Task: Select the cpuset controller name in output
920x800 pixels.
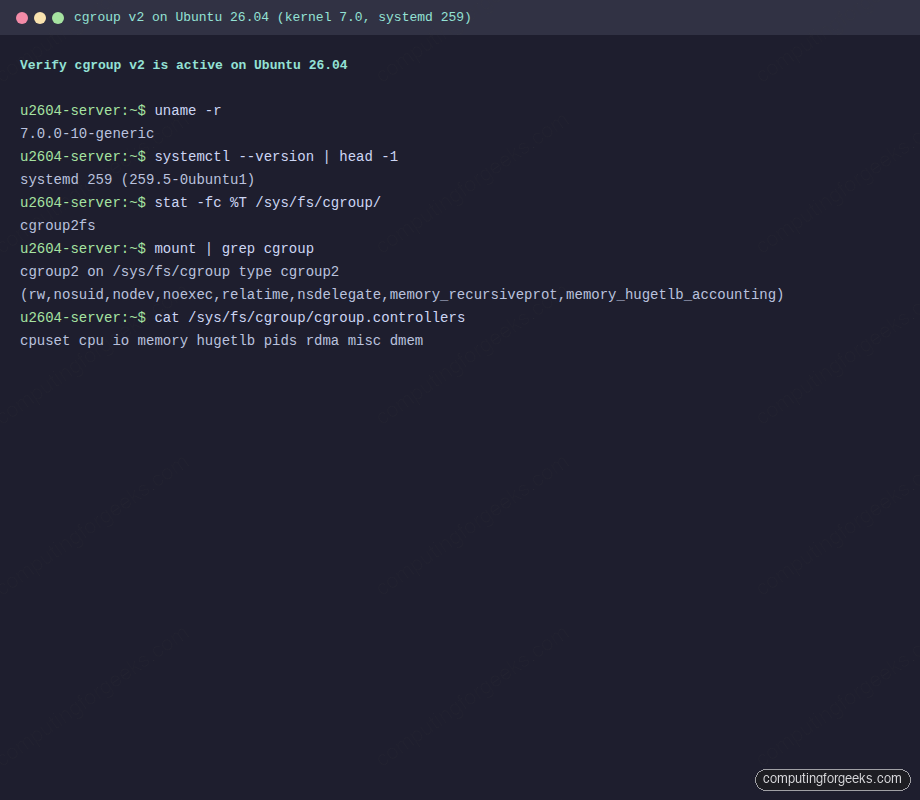Action: tap(44, 340)
